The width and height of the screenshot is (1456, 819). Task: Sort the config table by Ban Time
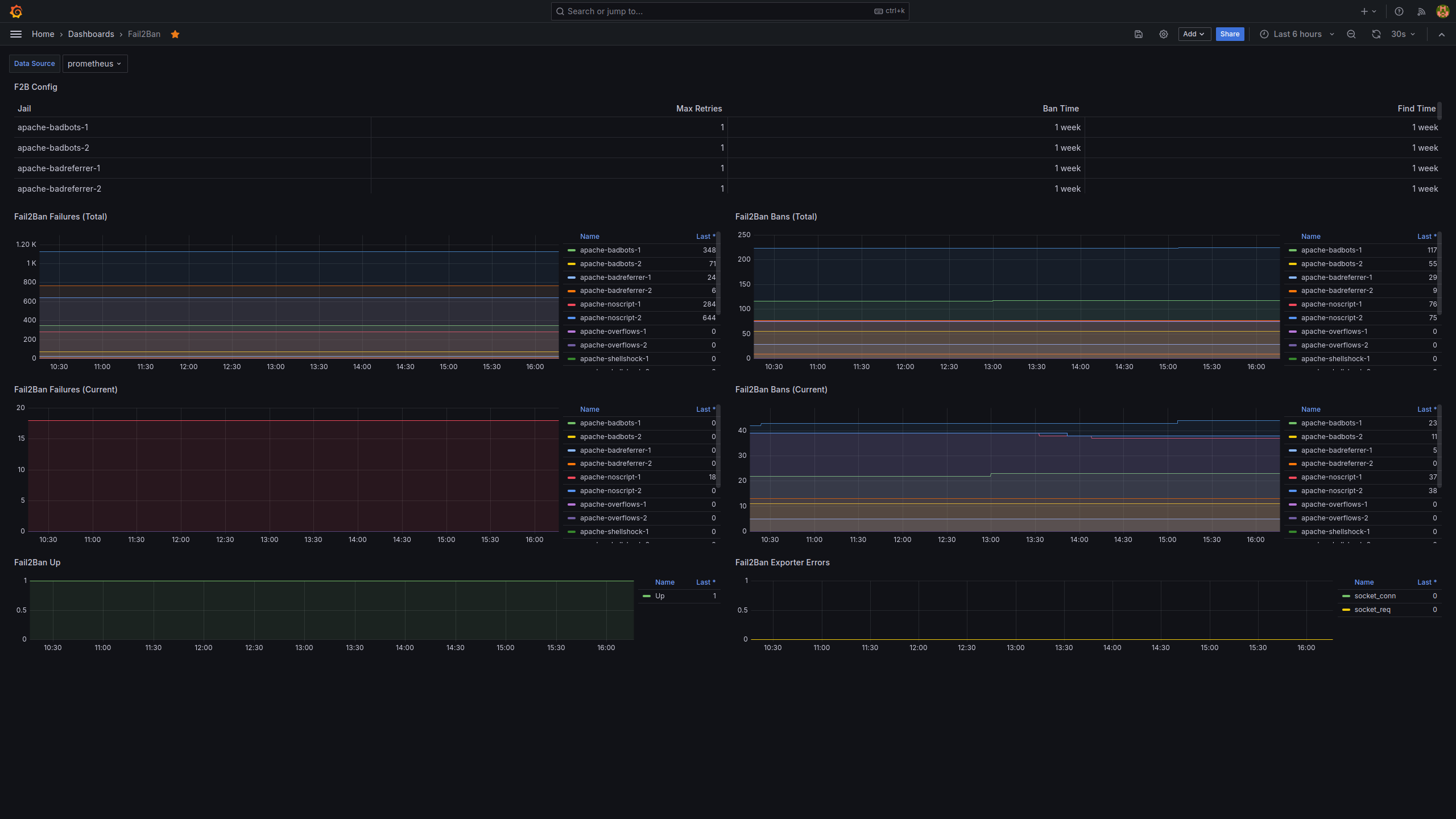pyautogui.click(x=1061, y=109)
